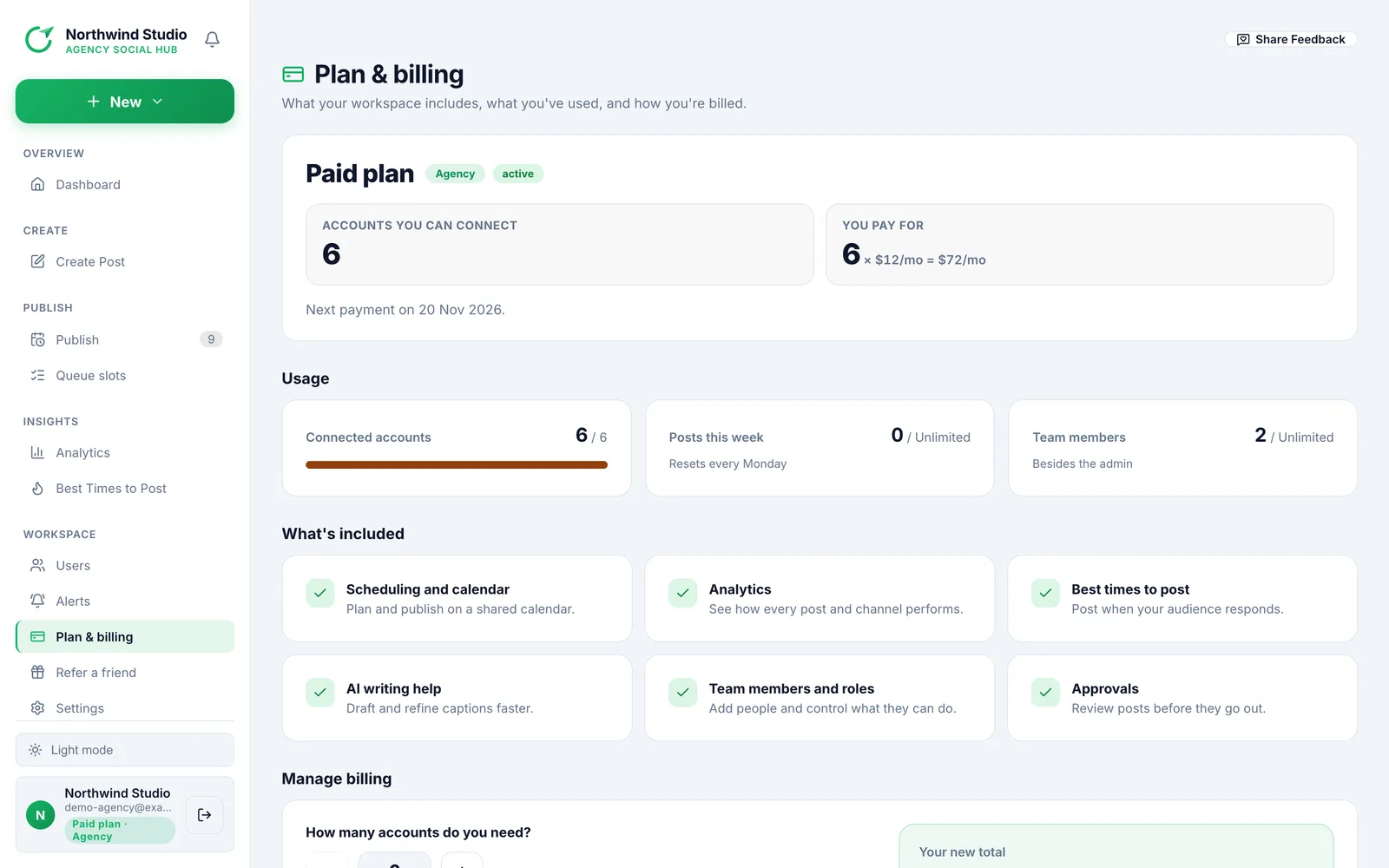This screenshot has height=868, width=1389.
Task: Toggle the Light mode switch
Action: point(125,750)
